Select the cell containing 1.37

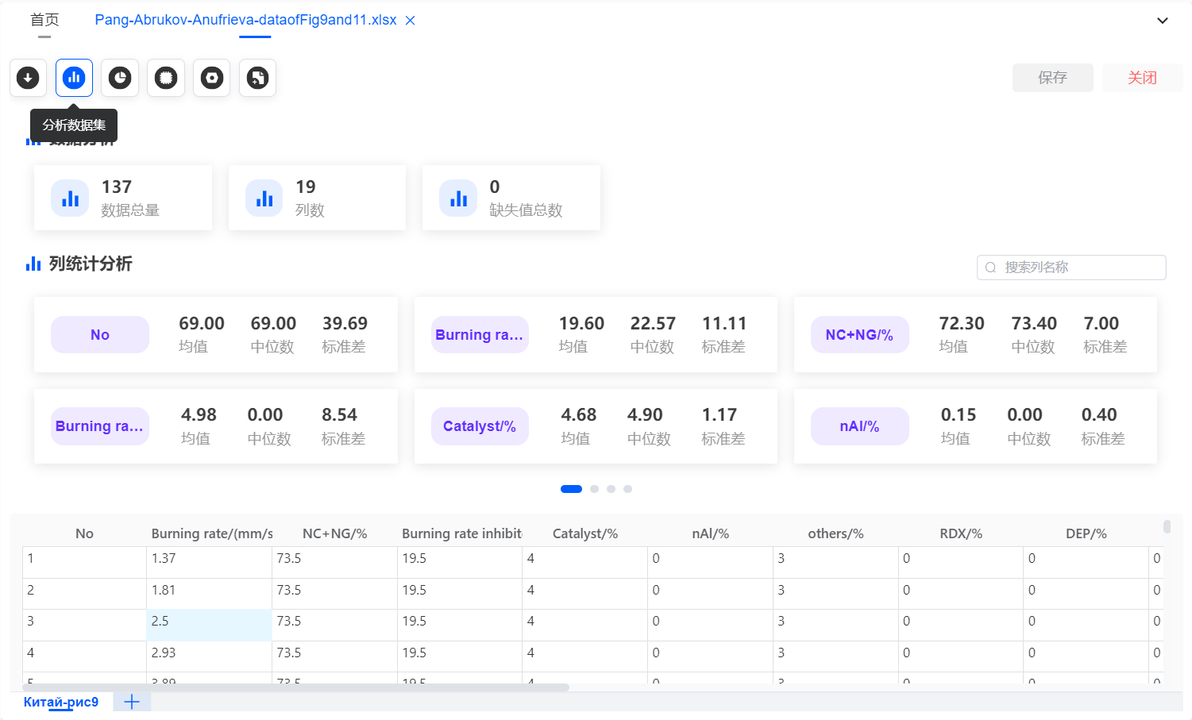click(x=209, y=563)
